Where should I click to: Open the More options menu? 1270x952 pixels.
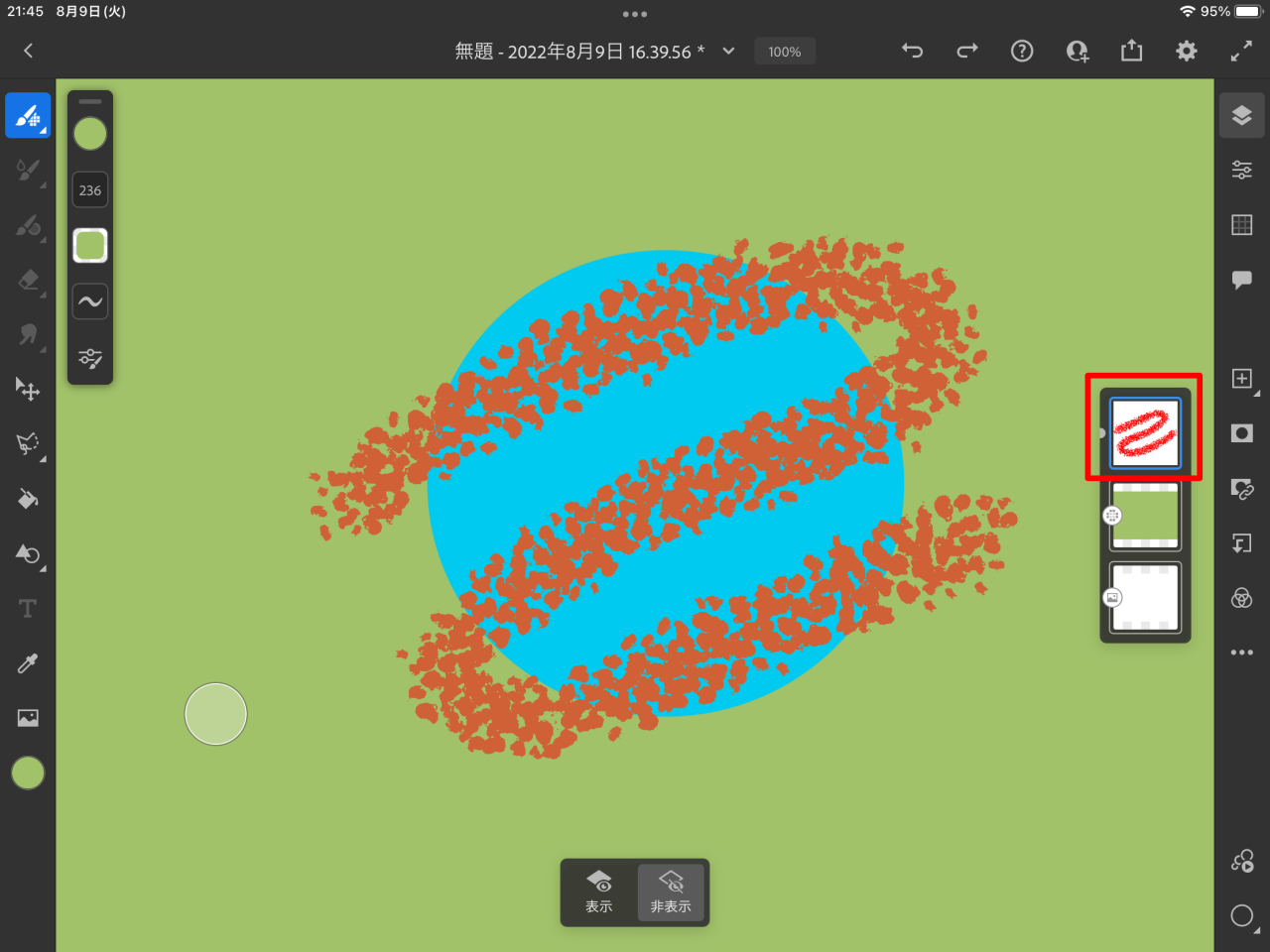1241,652
